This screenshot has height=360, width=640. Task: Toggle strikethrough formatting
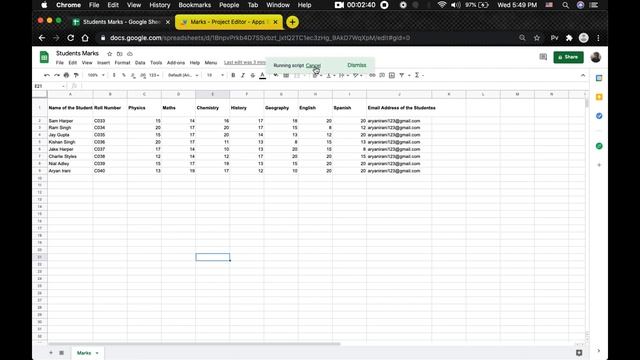point(253,75)
